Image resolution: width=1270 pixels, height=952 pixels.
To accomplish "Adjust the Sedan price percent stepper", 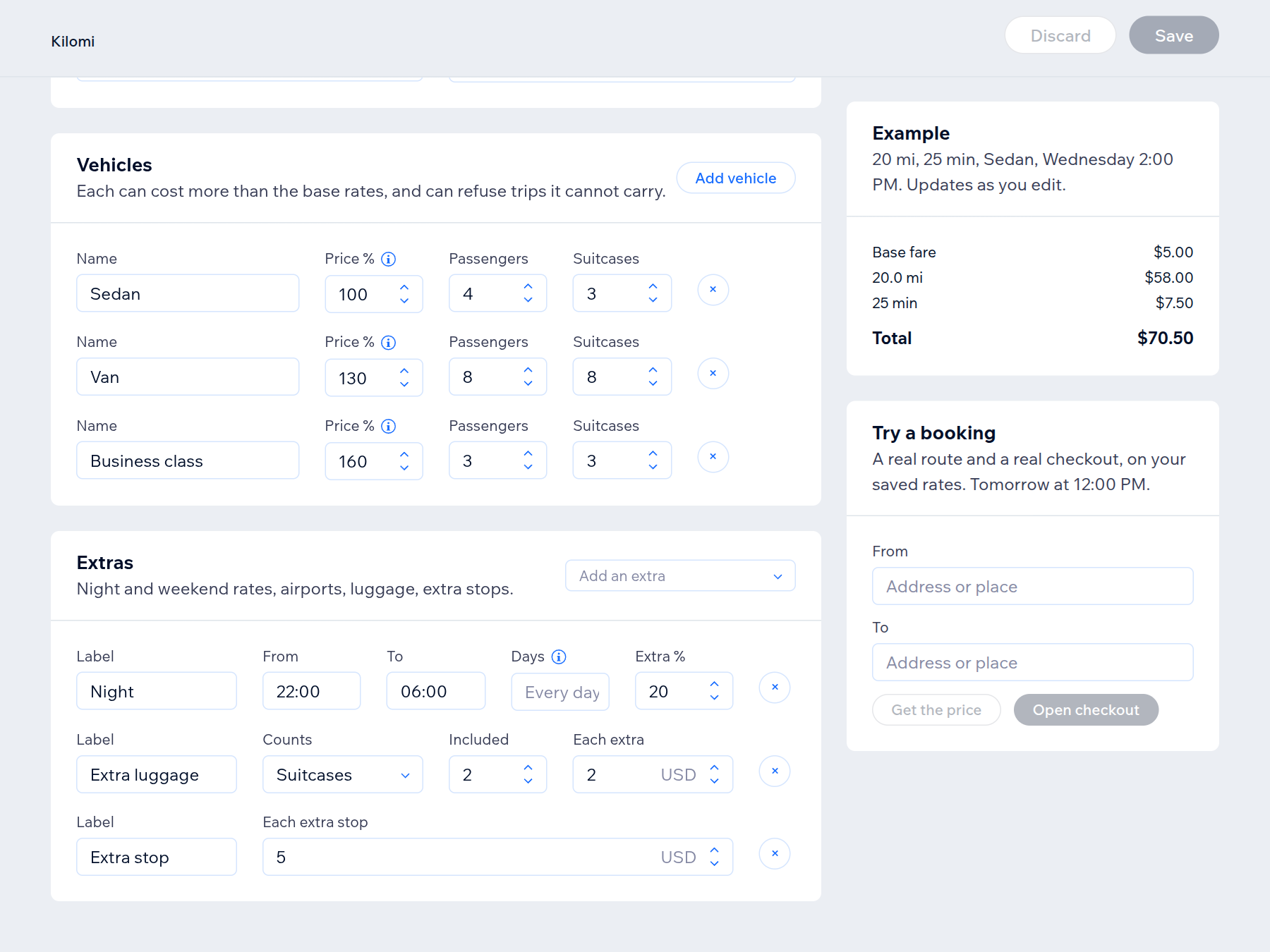I will click(404, 294).
